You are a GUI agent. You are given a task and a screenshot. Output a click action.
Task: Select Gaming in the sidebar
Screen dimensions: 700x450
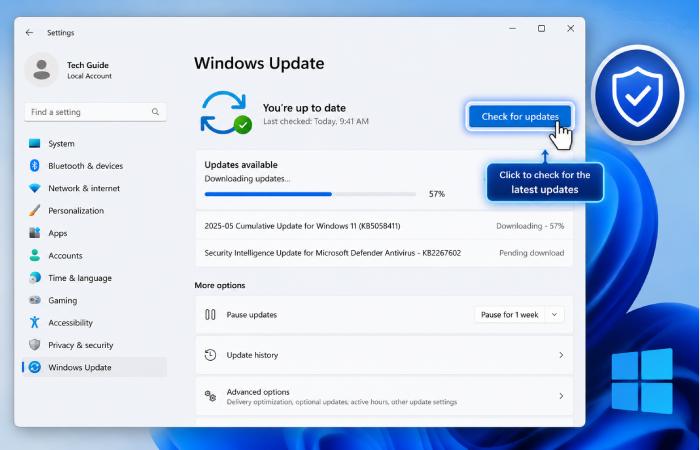point(95,300)
